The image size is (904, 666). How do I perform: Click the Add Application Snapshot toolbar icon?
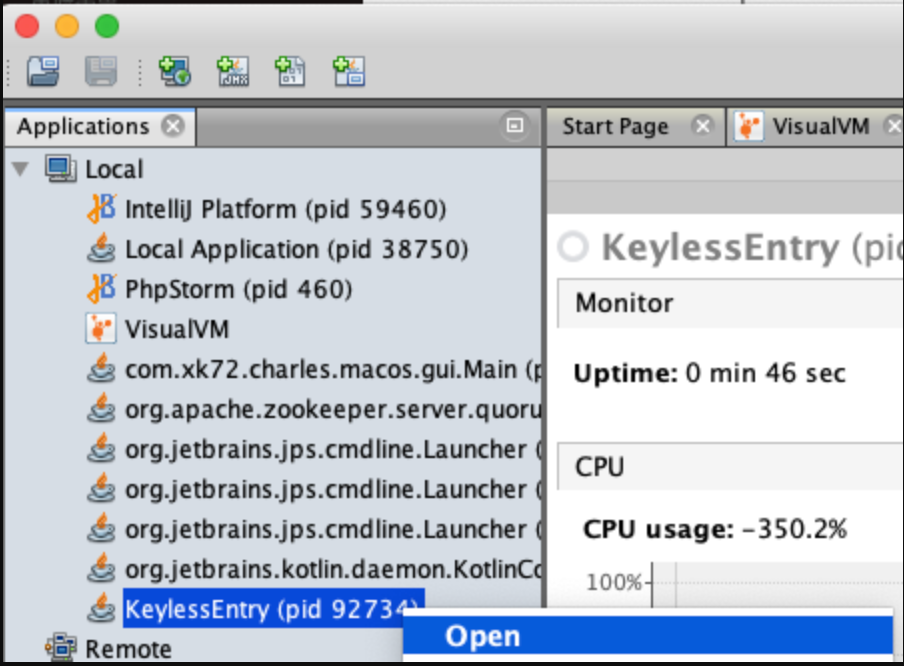click(349, 72)
